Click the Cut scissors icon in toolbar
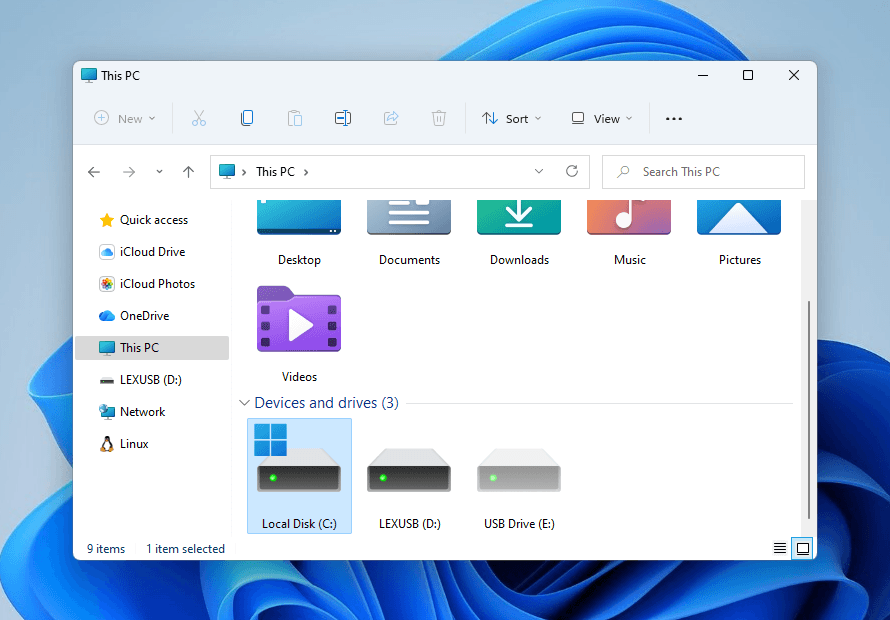Screen dimensions: 890x620 (x=199, y=118)
